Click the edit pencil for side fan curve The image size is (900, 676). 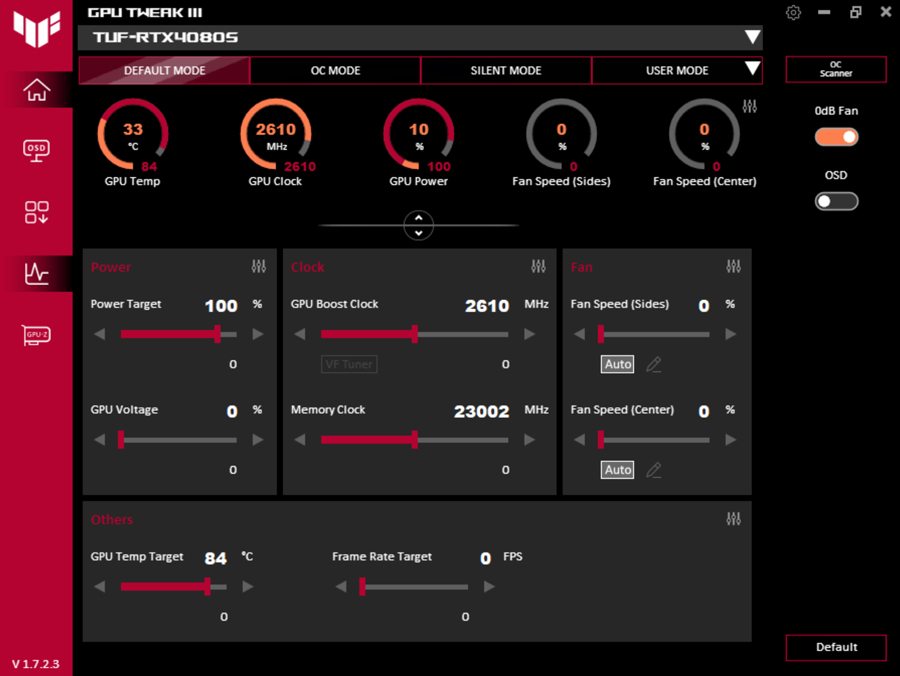[654, 365]
